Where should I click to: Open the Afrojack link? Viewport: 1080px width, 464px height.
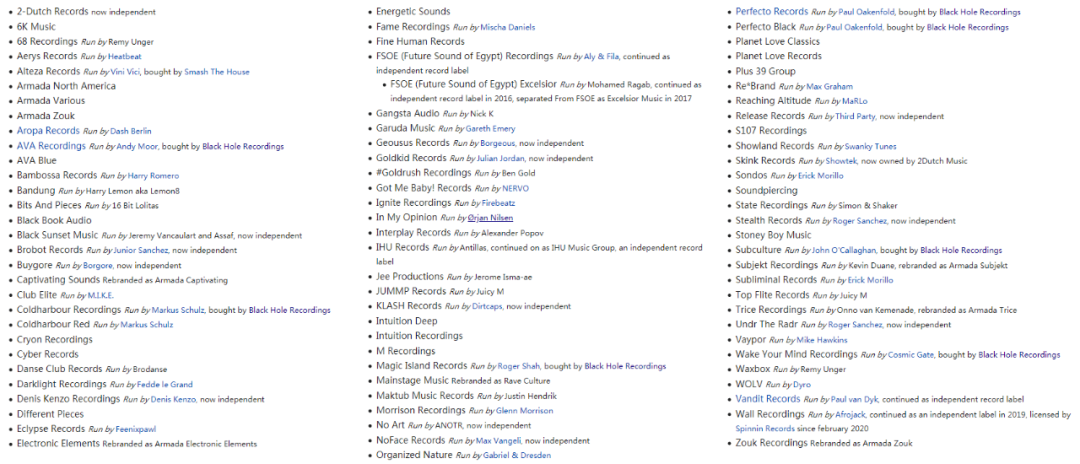851,415
